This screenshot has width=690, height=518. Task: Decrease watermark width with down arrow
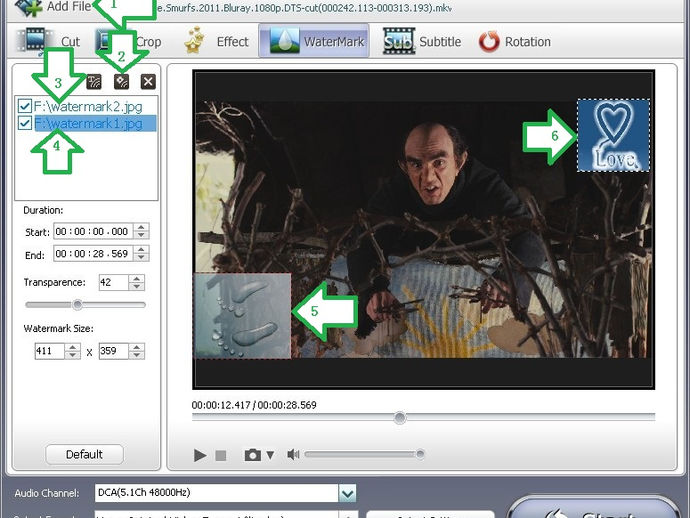click(x=73, y=355)
